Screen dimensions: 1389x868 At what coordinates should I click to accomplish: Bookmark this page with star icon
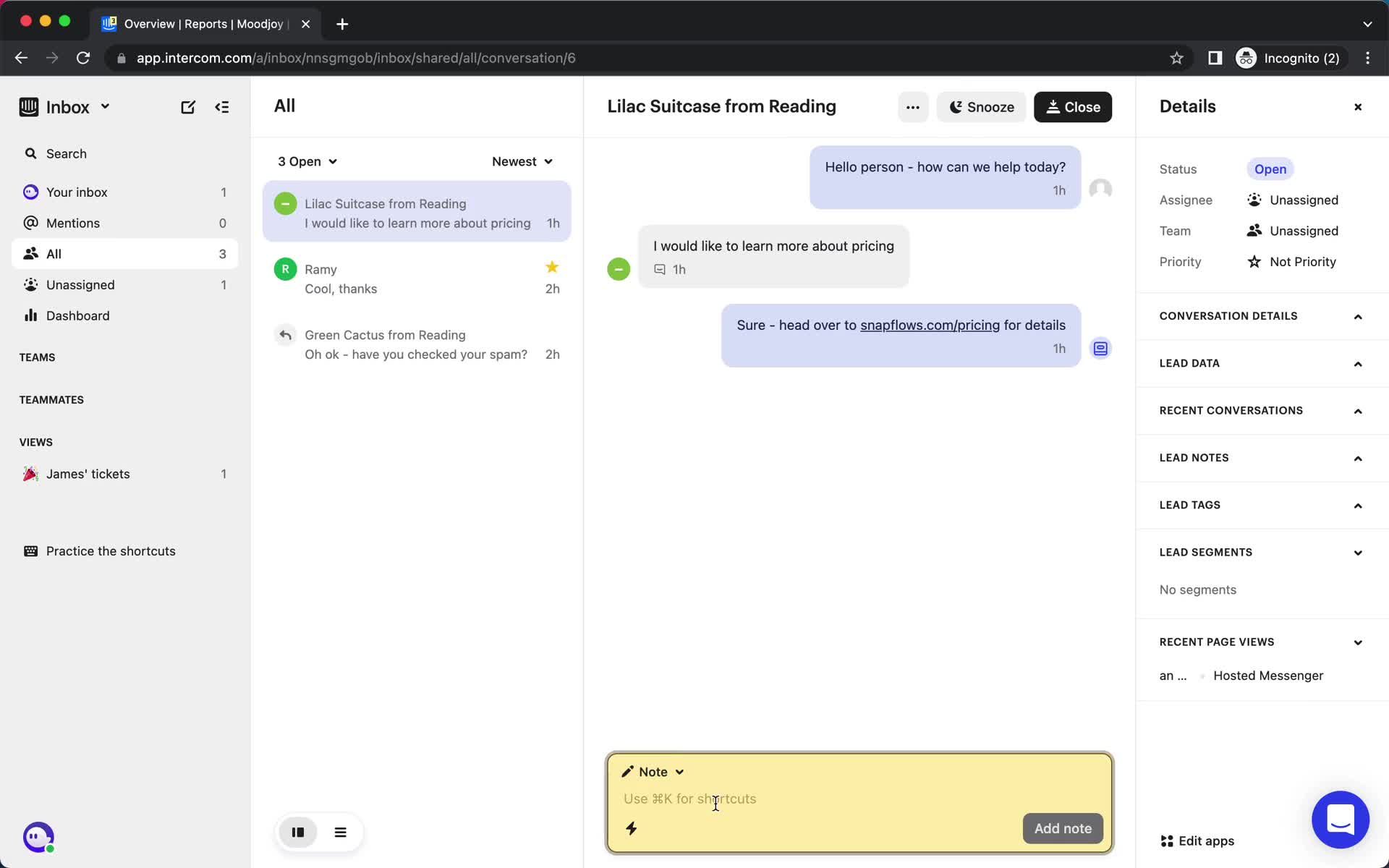1176,58
